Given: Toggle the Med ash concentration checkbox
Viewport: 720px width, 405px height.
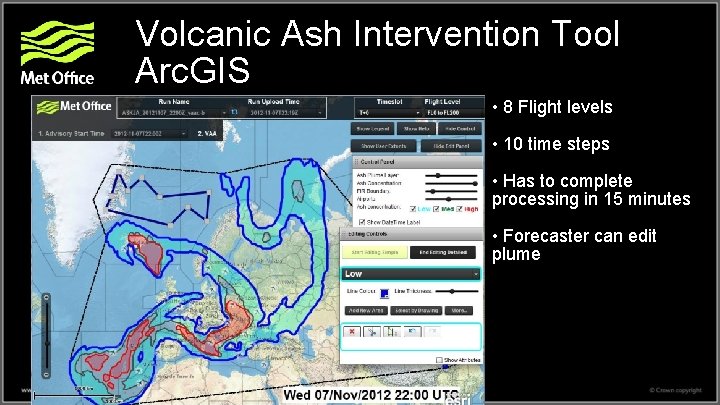Looking at the screenshot, I should [x=436, y=209].
